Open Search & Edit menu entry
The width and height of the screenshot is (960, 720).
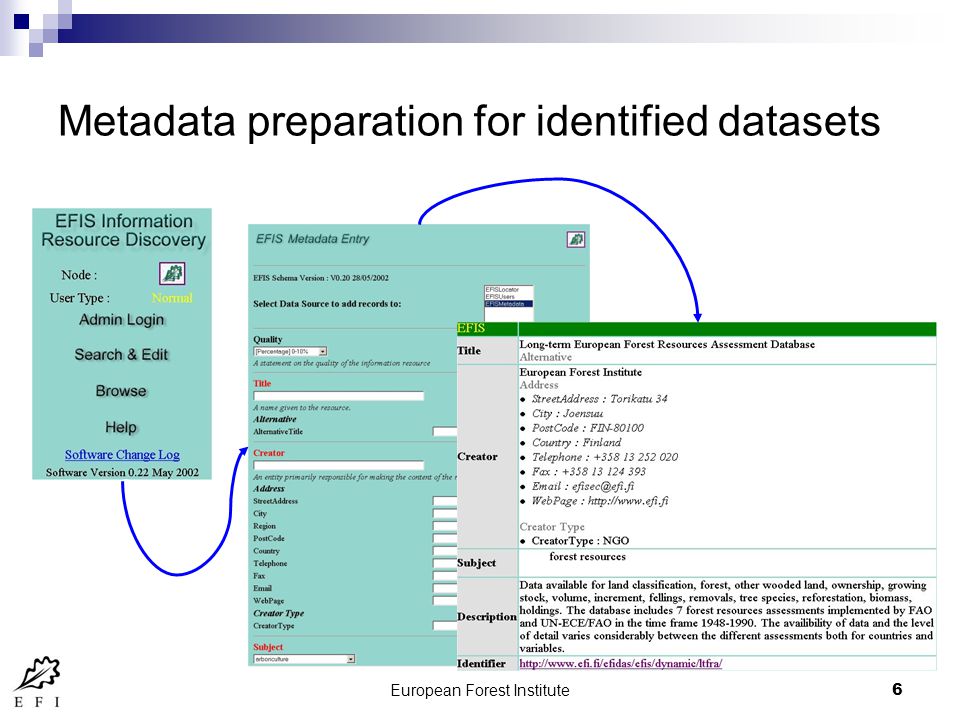(121, 354)
